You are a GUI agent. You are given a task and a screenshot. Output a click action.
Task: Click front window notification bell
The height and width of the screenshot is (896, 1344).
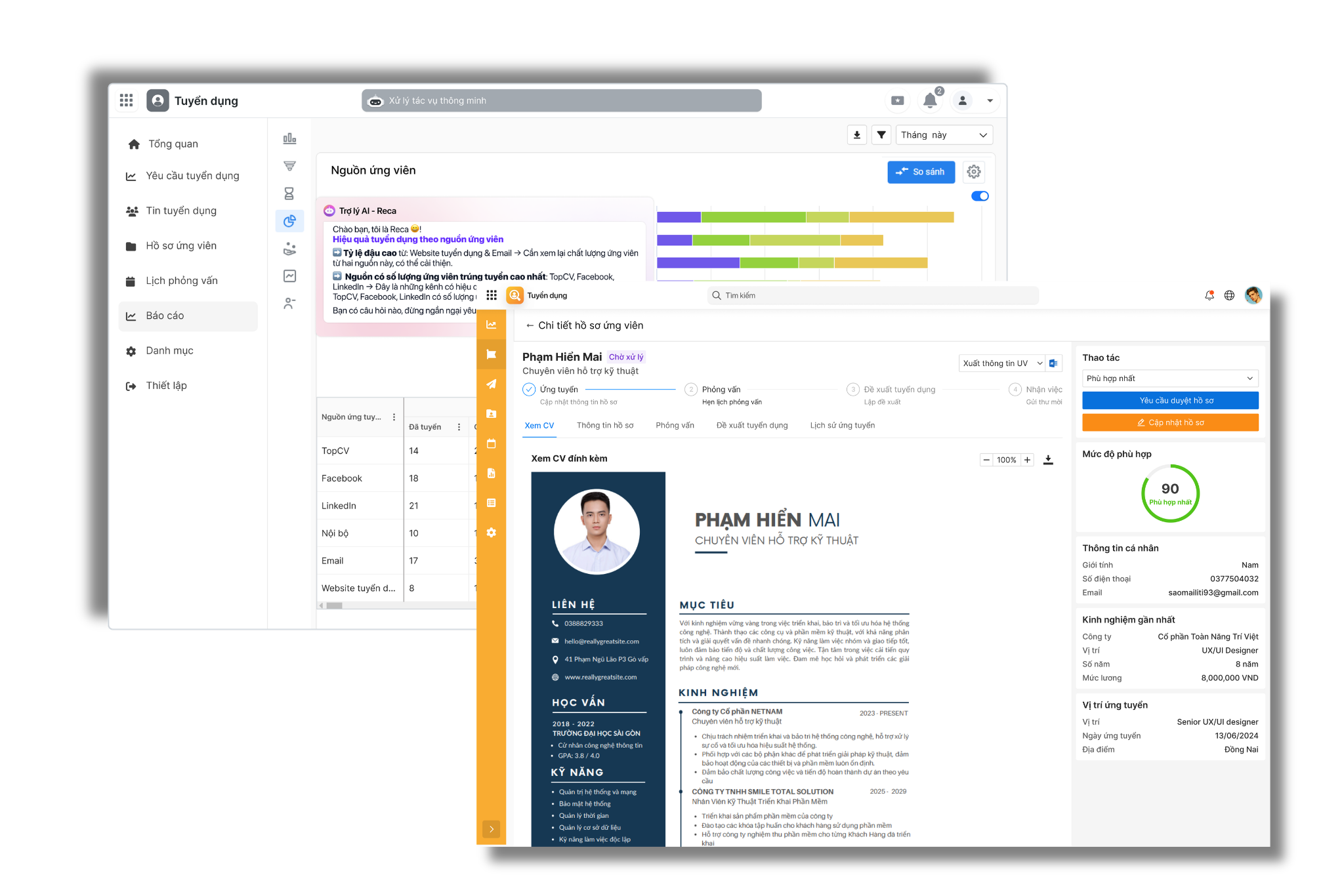[1209, 296]
